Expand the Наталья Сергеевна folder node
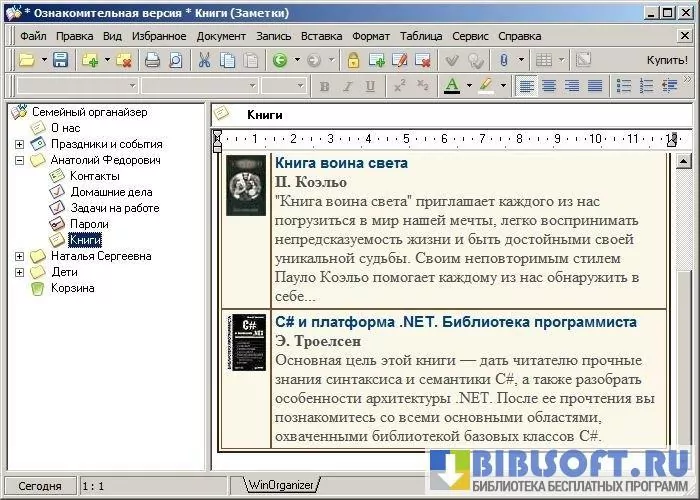Screen dimensions: 700x500 coord(19,256)
